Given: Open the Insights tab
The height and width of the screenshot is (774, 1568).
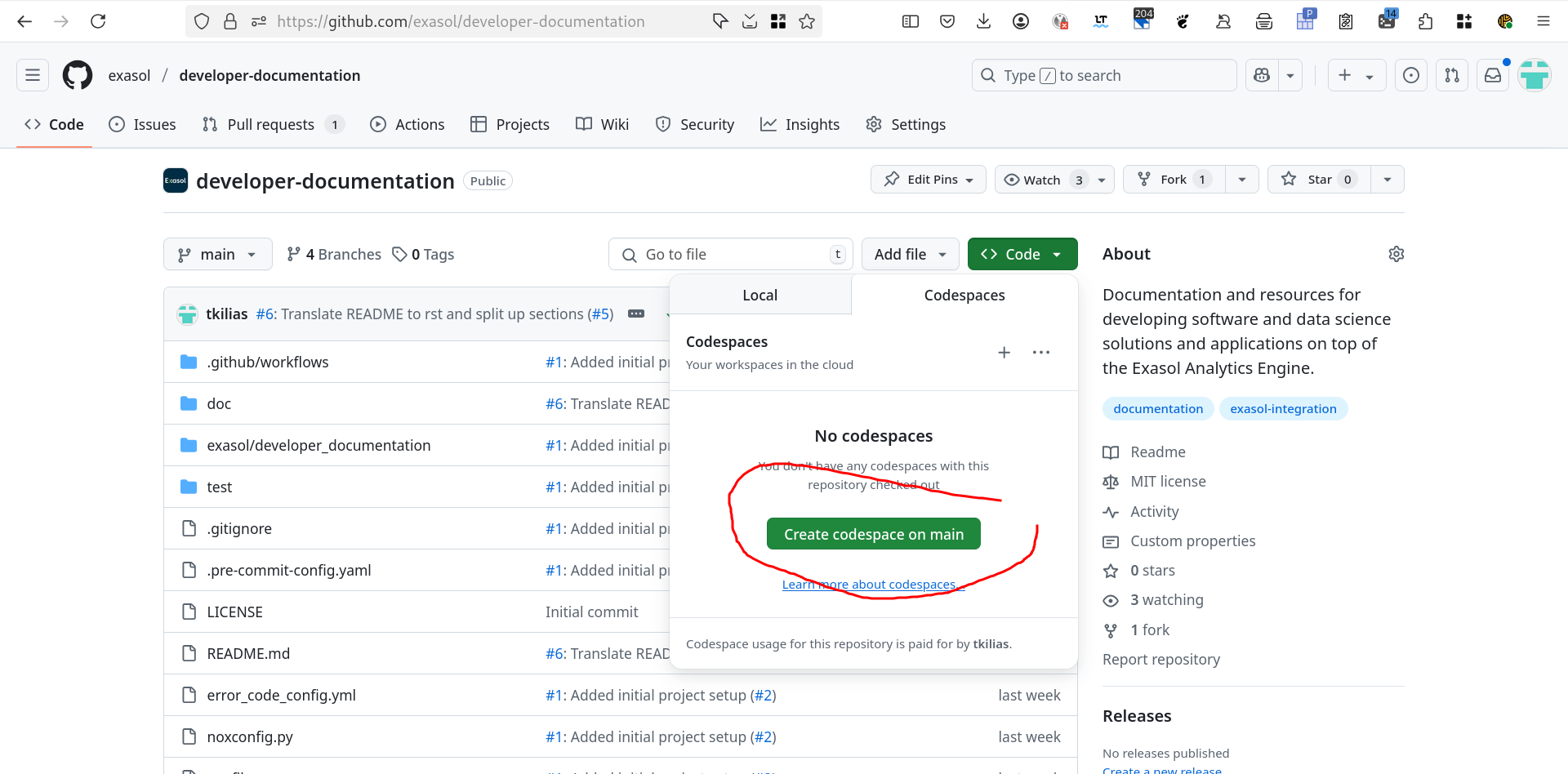Looking at the screenshot, I should pyautogui.click(x=800, y=124).
